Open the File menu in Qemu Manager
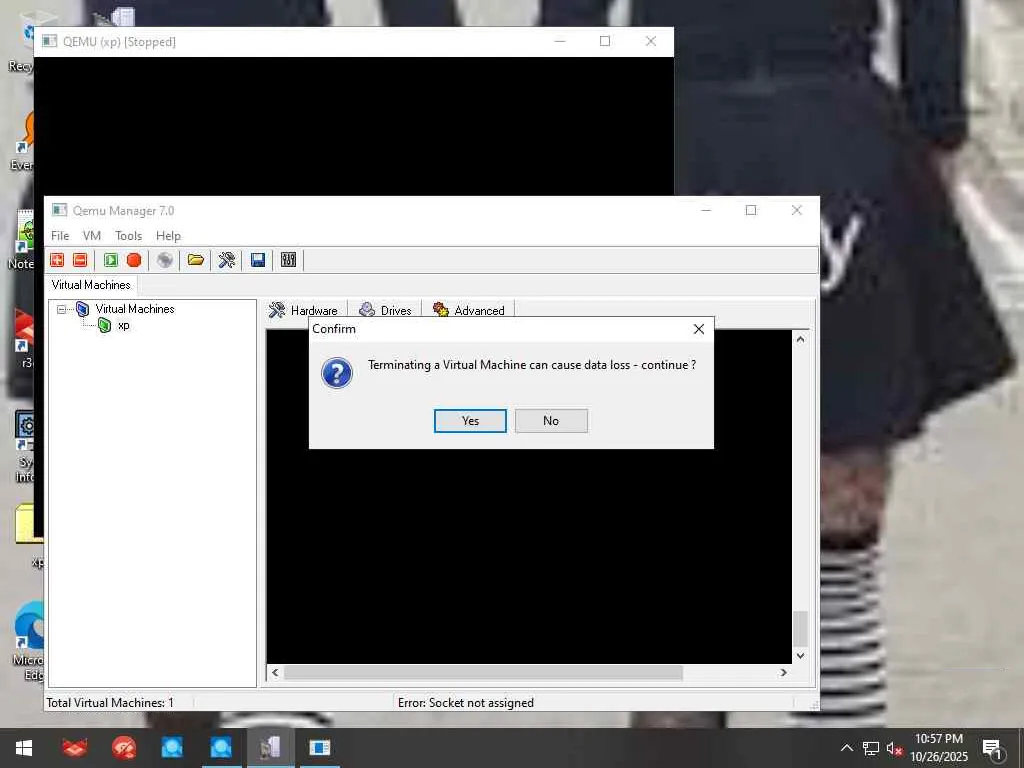Viewport: 1024px width, 768px height. 60,236
